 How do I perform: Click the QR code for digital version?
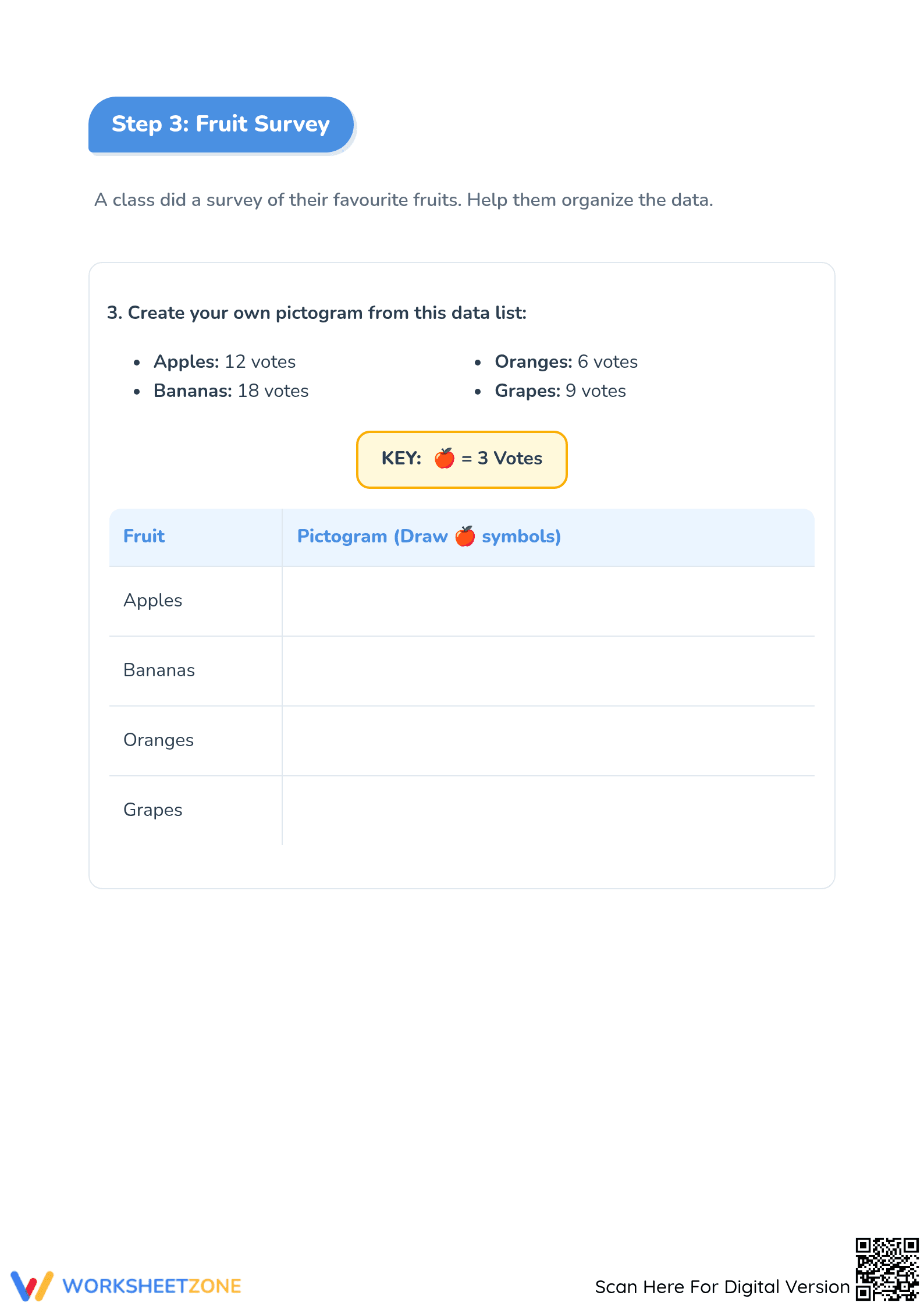pos(887,1269)
